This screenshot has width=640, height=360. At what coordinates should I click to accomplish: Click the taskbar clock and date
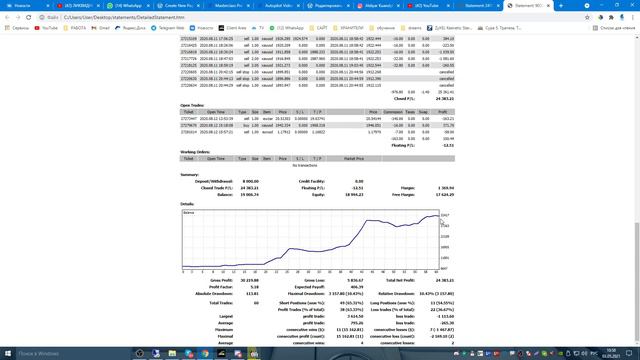point(611,353)
